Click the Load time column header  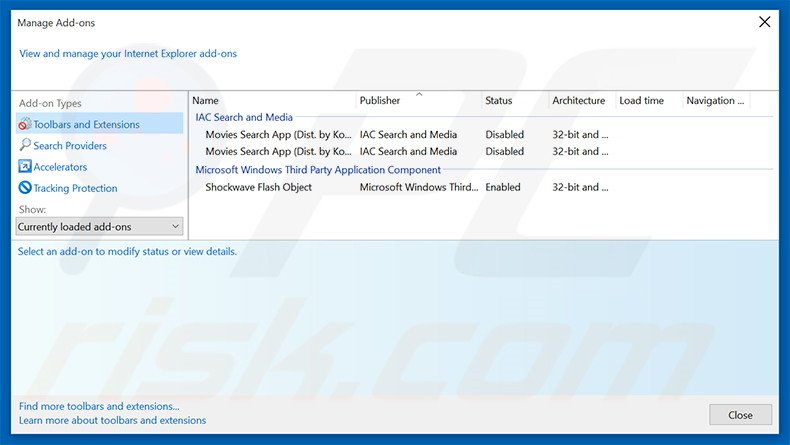(649, 100)
